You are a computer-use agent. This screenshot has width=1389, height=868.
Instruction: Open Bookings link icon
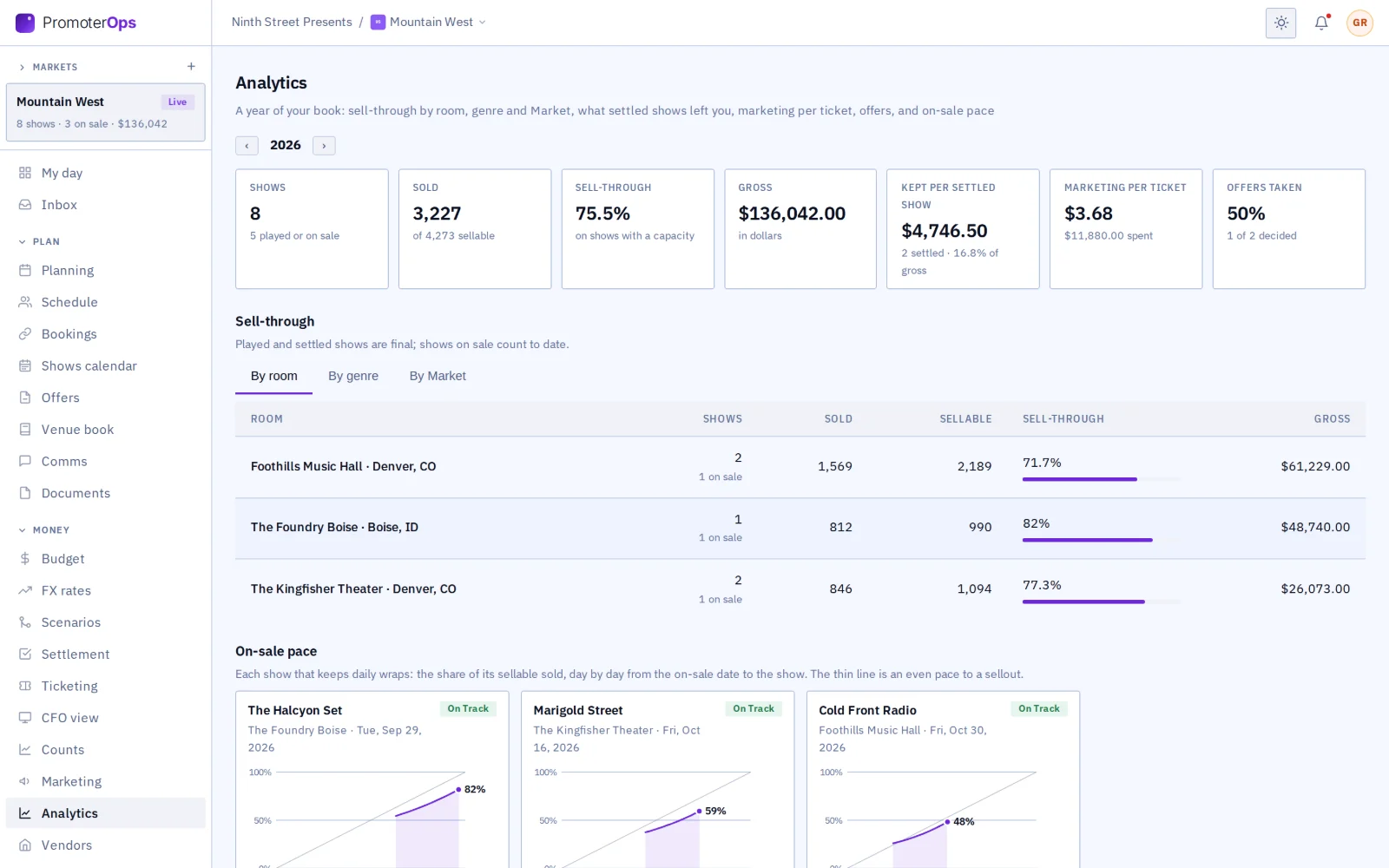pyautogui.click(x=25, y=334)
